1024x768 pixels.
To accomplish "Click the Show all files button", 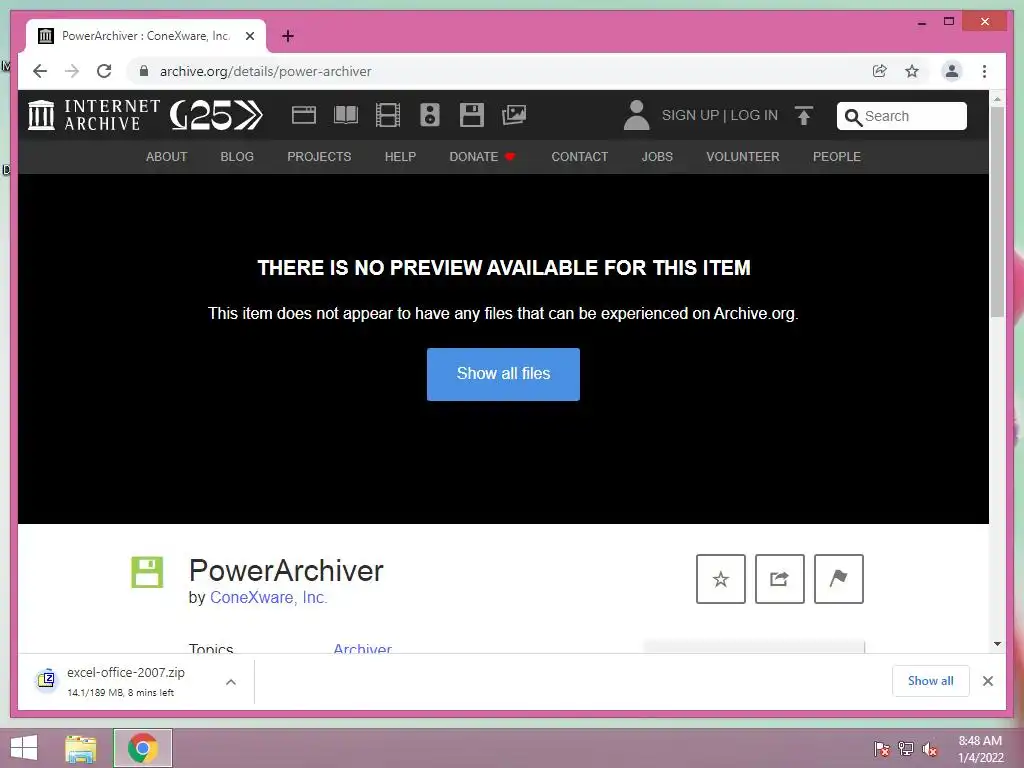I will tap(504, 374).
